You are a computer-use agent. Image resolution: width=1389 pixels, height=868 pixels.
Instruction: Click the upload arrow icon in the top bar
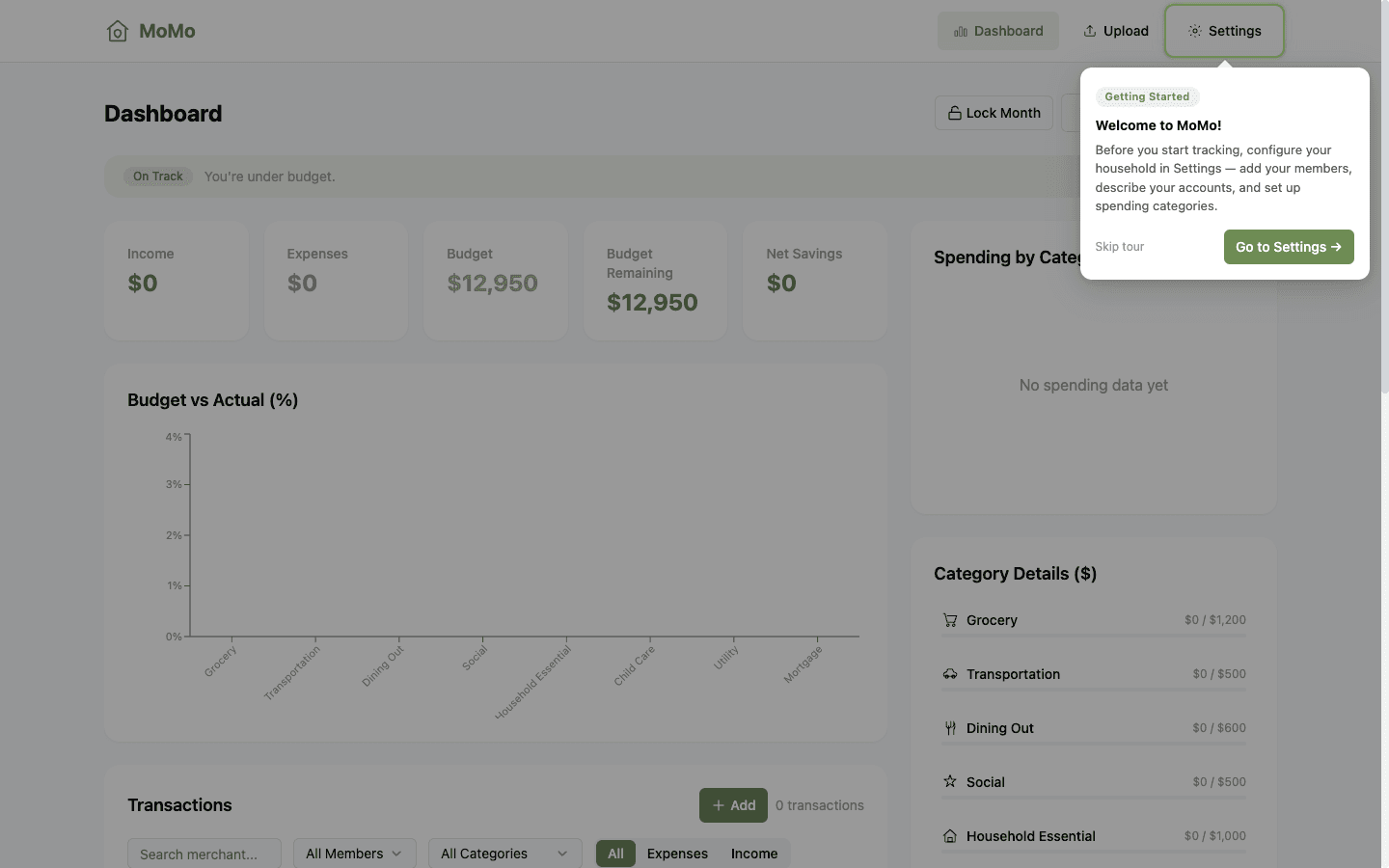[1089, 31]
